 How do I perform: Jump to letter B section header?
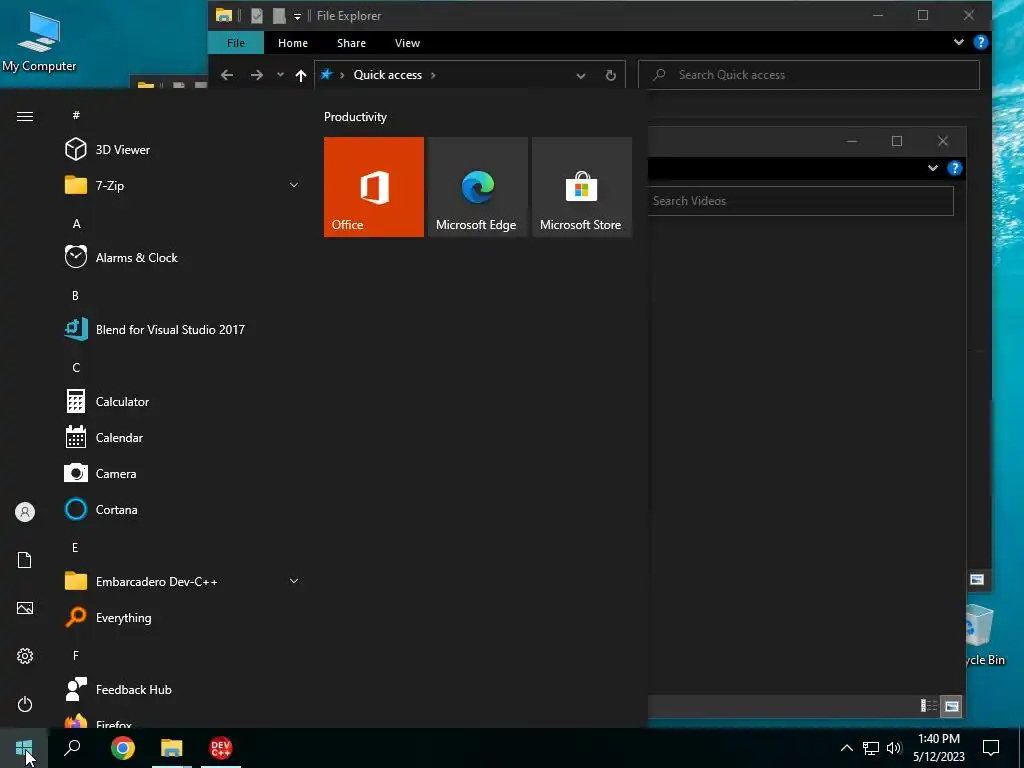[x=75, y=296]
